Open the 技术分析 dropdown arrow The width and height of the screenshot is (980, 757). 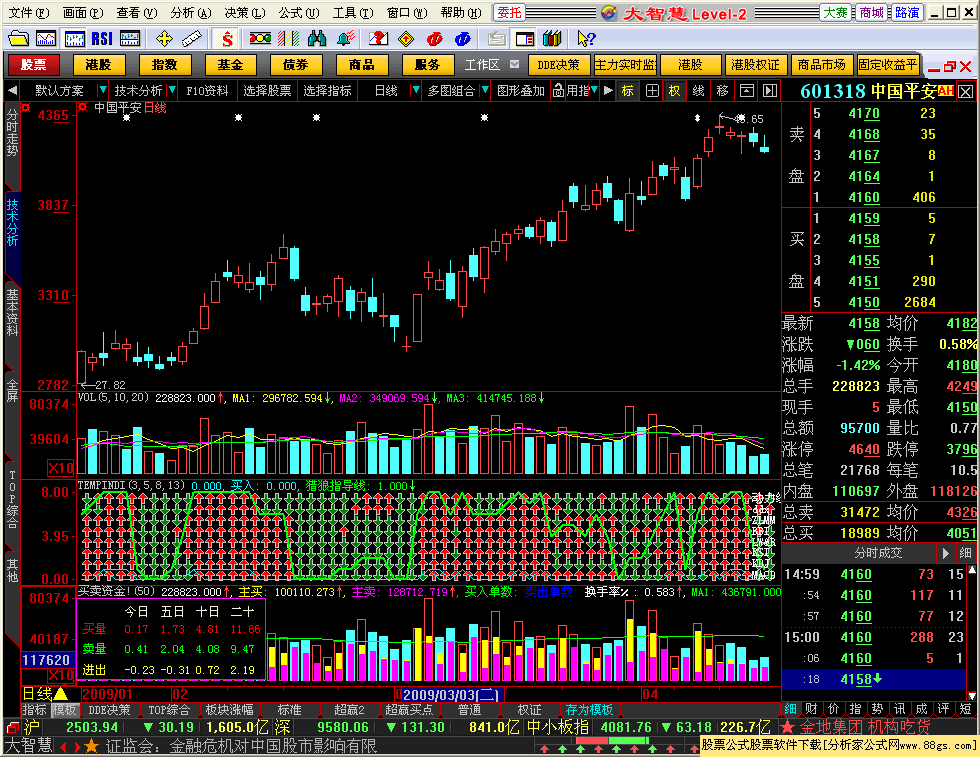click(172, 91)
